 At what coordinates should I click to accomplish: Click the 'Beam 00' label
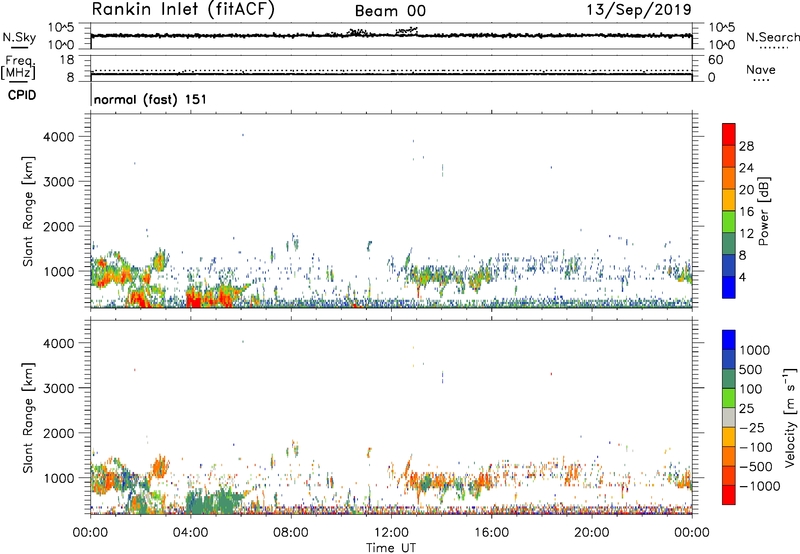[390, 11]
